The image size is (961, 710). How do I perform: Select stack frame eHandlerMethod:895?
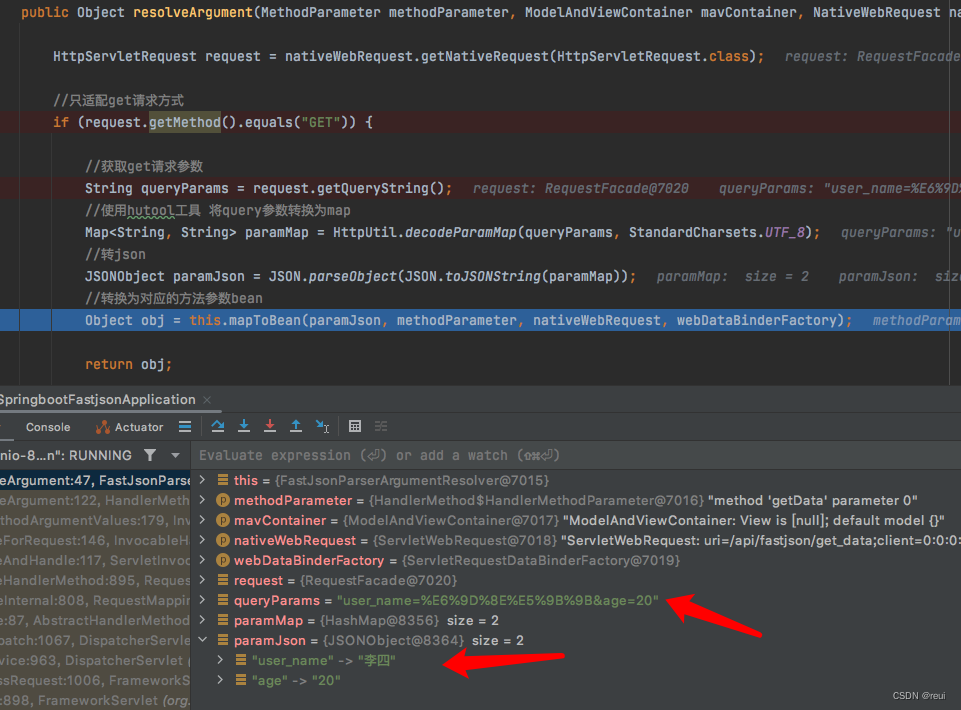tap(95, 580)
